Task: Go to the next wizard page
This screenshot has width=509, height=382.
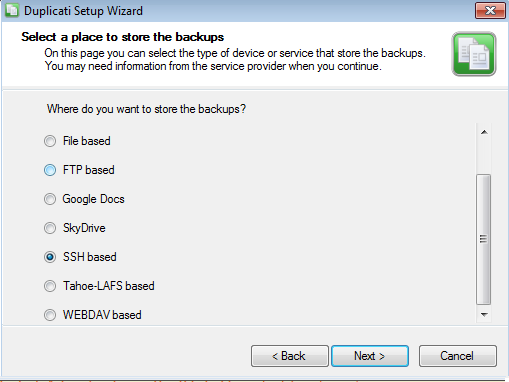Action: tap(370, 356)
